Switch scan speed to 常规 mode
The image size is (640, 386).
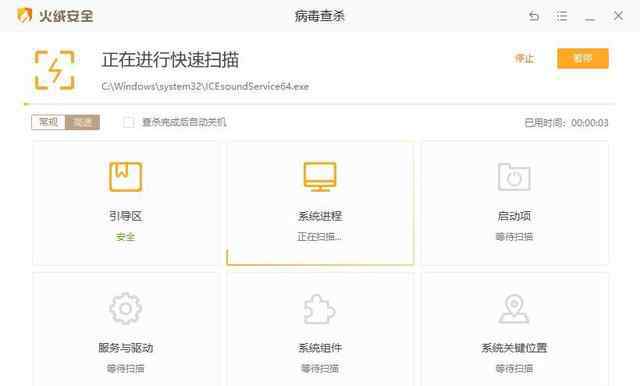pyautogui.click(x=49, y=122)
